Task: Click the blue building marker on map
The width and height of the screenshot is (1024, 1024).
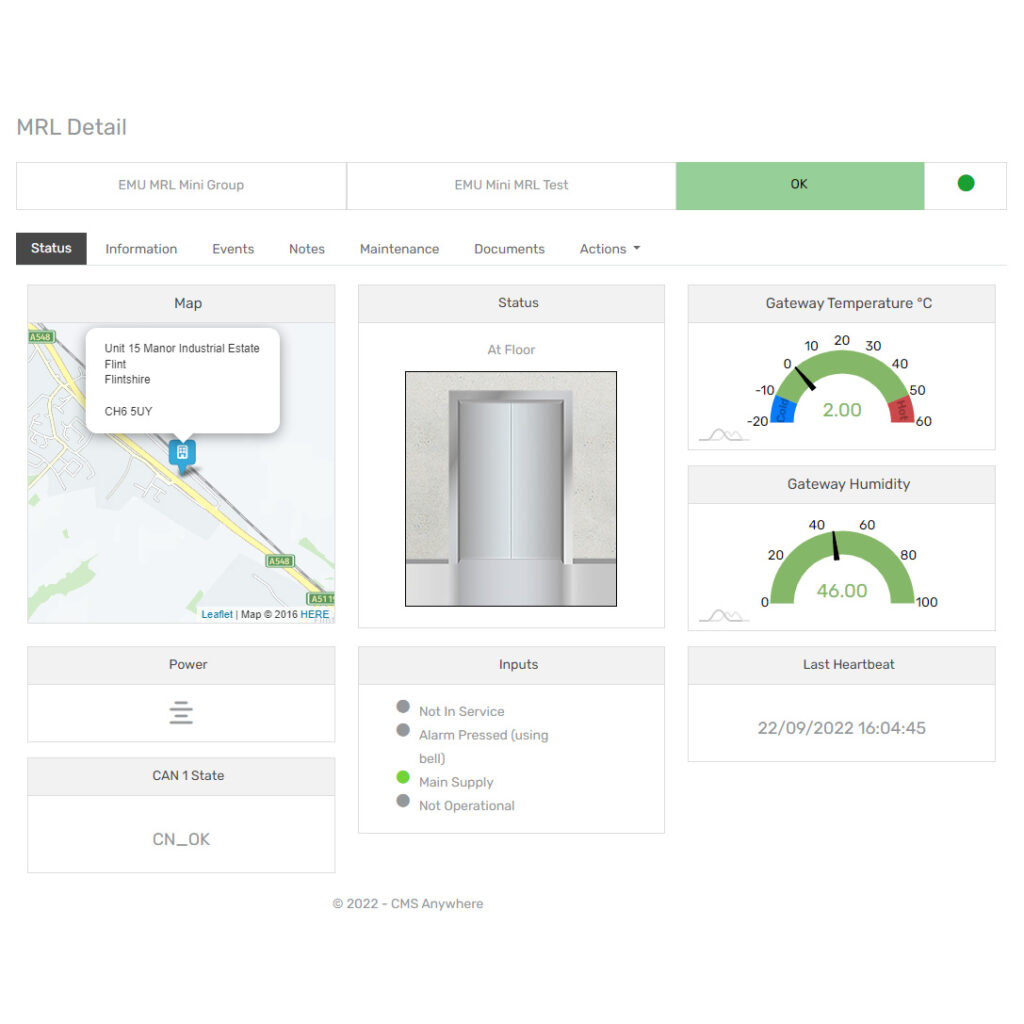Action: tap(182, 453)
